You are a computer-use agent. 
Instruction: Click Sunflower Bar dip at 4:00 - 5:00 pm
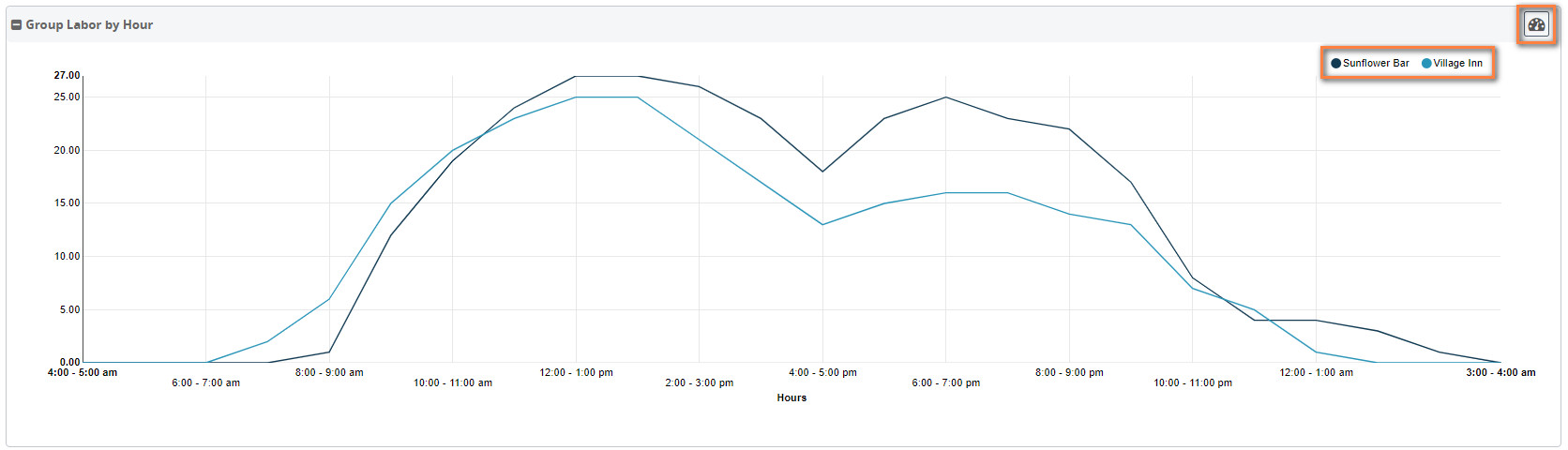(x=822, y=172)
